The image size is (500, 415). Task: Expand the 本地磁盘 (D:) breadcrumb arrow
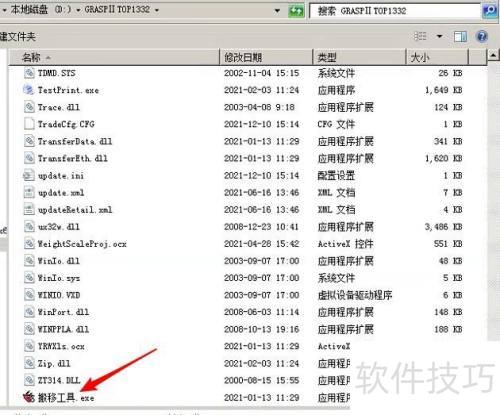pyautogui.click(x=78, y=10)
